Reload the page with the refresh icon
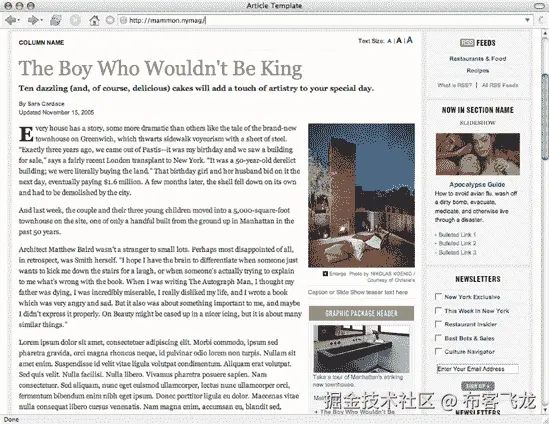This screenshot has width=549, height=424. point(56,20)
